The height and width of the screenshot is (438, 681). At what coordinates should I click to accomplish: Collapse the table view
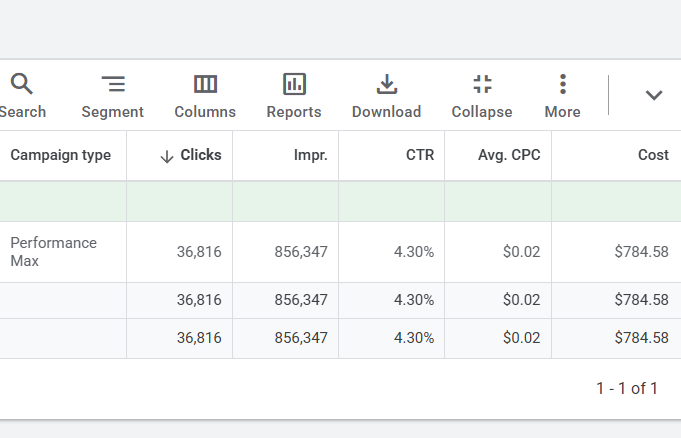point(482,96)
